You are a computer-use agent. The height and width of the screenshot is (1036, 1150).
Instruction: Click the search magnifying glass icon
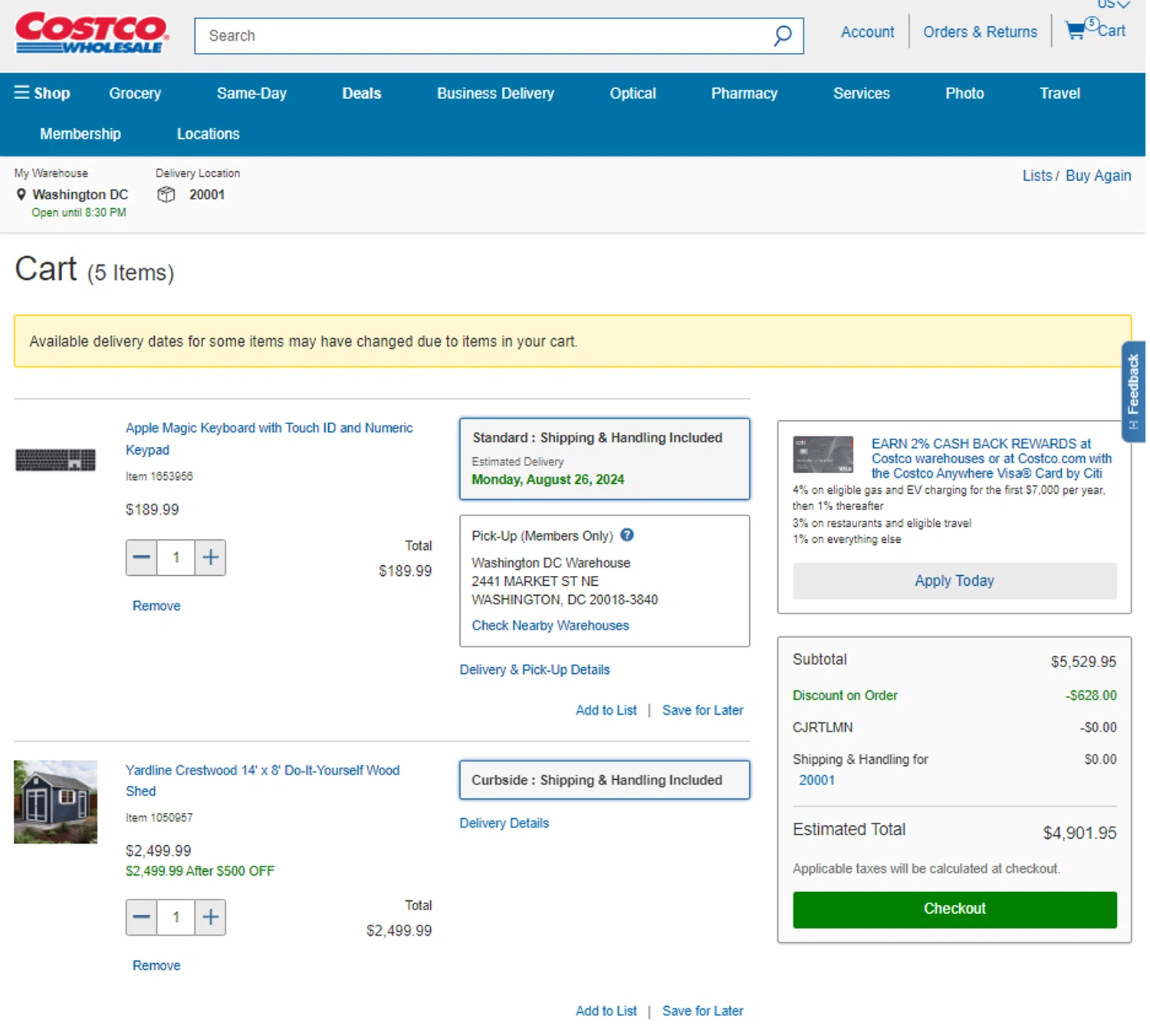782,35
